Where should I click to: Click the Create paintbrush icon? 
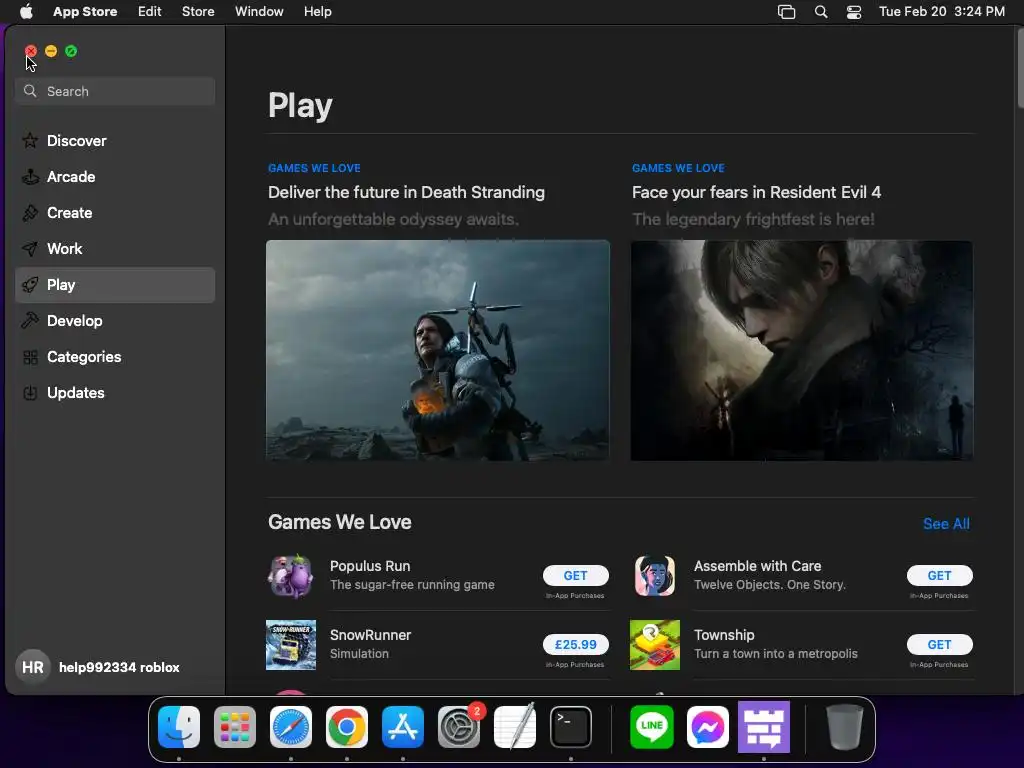pos(30,213)
